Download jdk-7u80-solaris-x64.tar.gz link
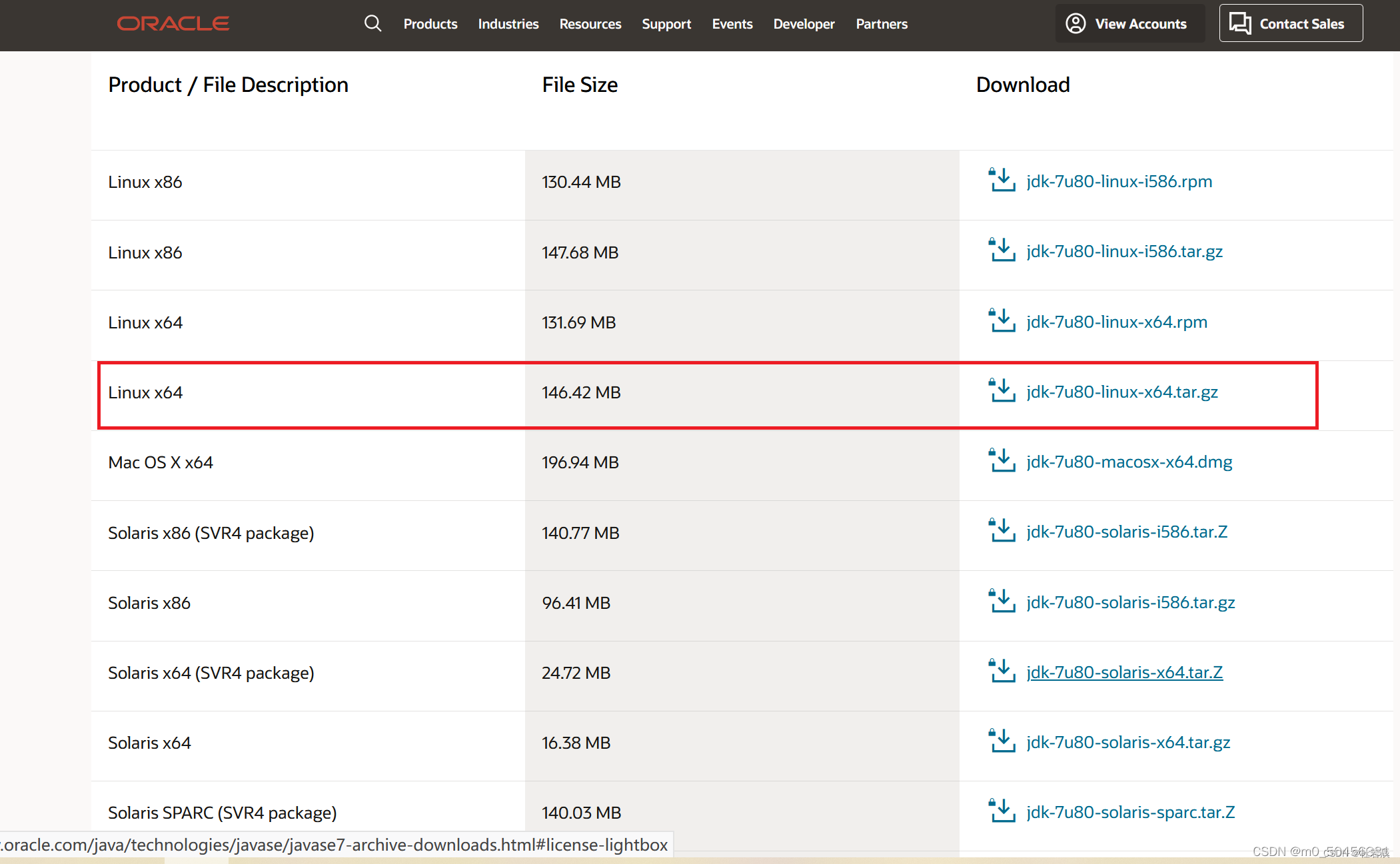Viewport: 1400px width, 864px height. point(1128,742)
